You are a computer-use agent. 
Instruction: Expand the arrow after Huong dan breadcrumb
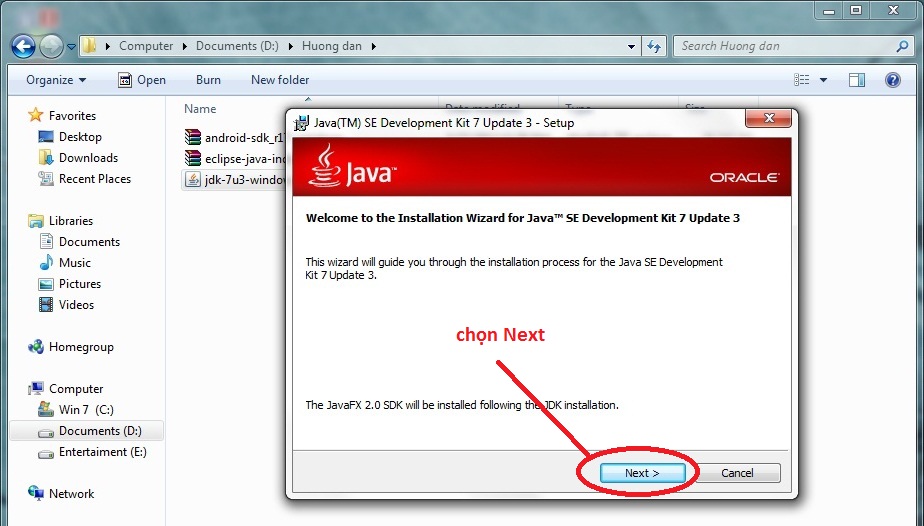[374, 46]
